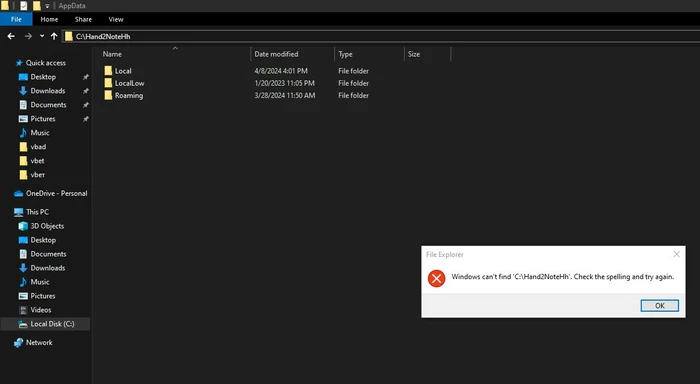Click the error message about C:\Hand2NoteHh
Image resolution: width=700 pixels, height=384 pixels.
pyautogui.click(x=562, y=277)
